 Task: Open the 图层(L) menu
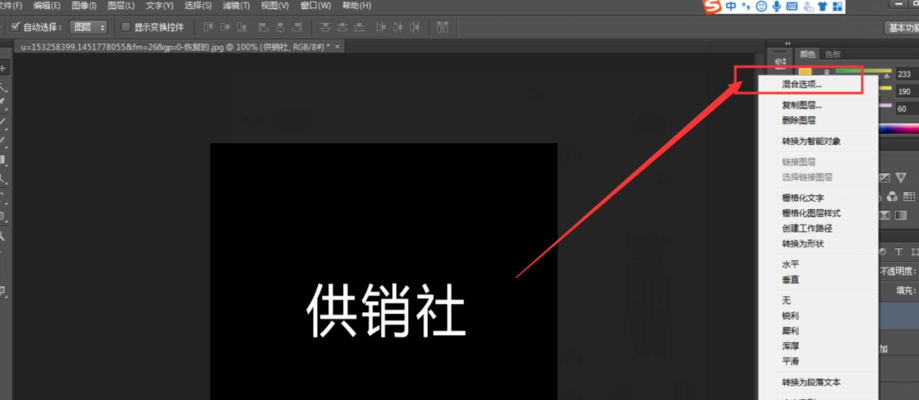click(x=121, y=6)
